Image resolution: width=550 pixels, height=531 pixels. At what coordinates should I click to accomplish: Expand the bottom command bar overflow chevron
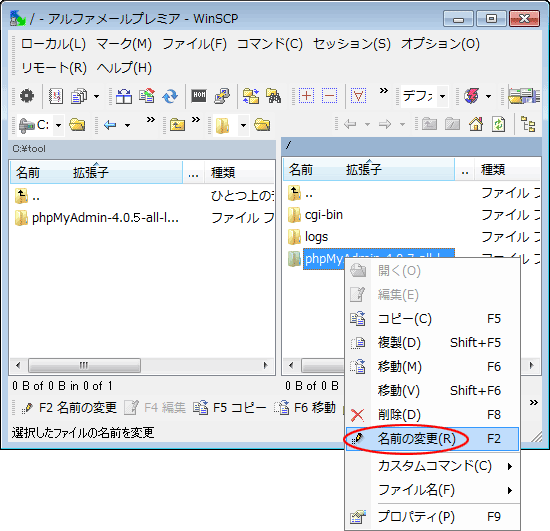(534, 403)
